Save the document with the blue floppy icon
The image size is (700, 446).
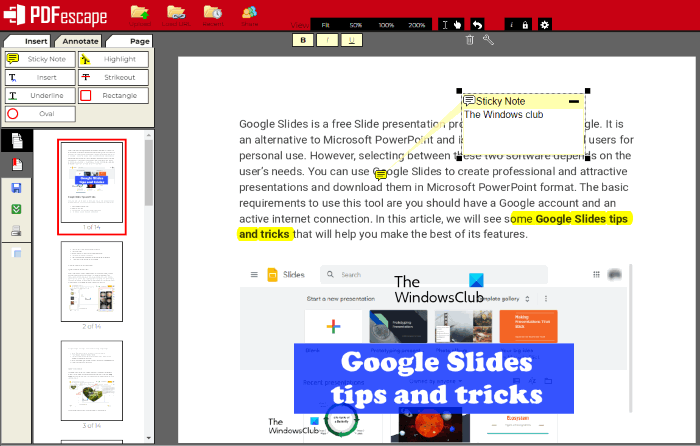pos(17,188)
